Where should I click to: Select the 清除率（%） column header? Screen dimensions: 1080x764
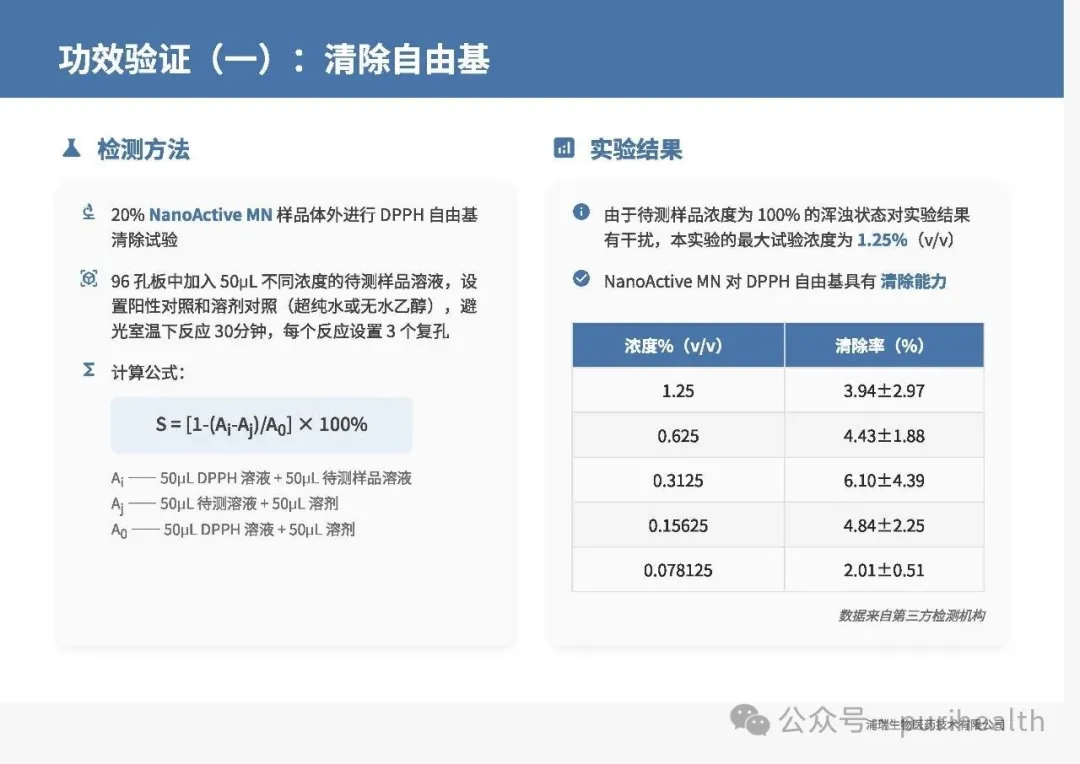[x=884, y=346]
